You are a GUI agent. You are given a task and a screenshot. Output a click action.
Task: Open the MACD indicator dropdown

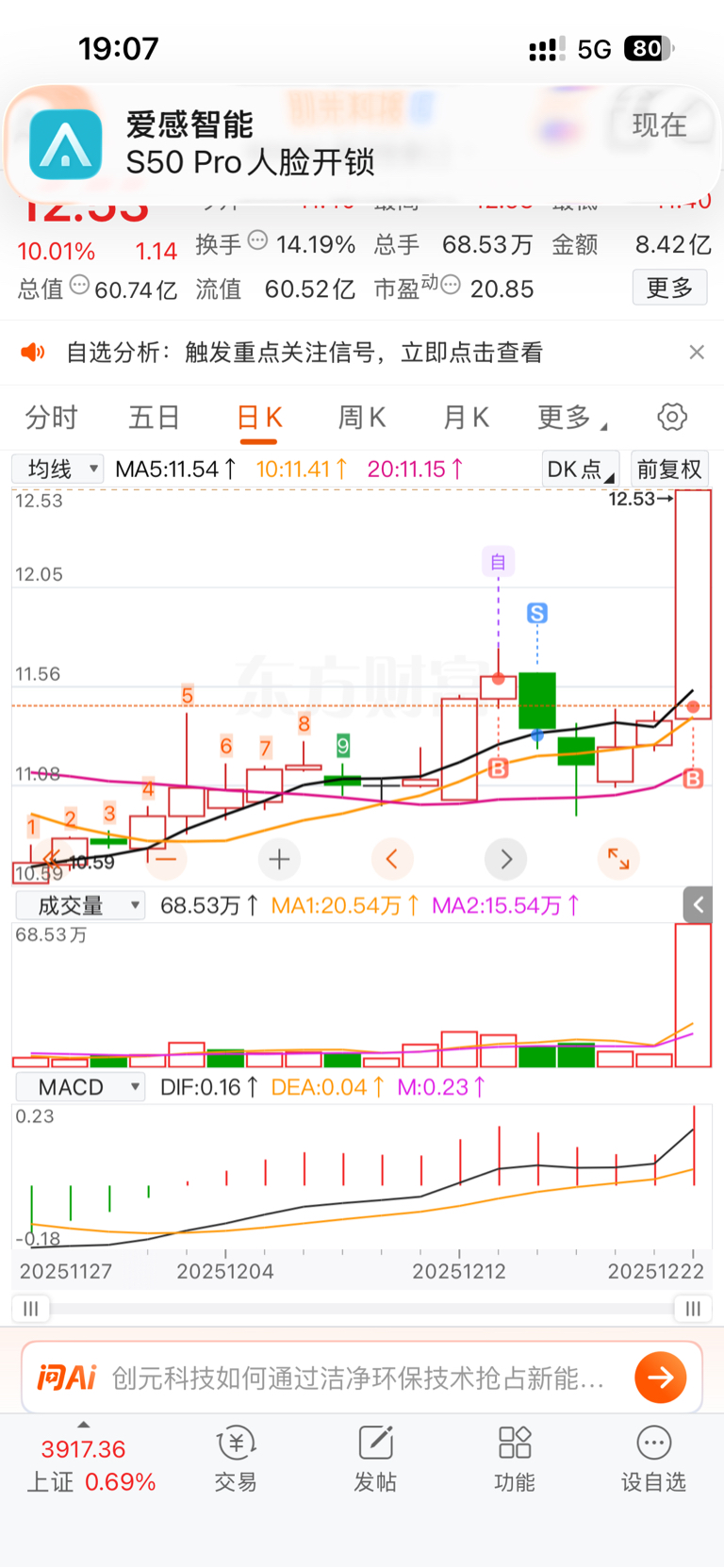coord(81,1087)
